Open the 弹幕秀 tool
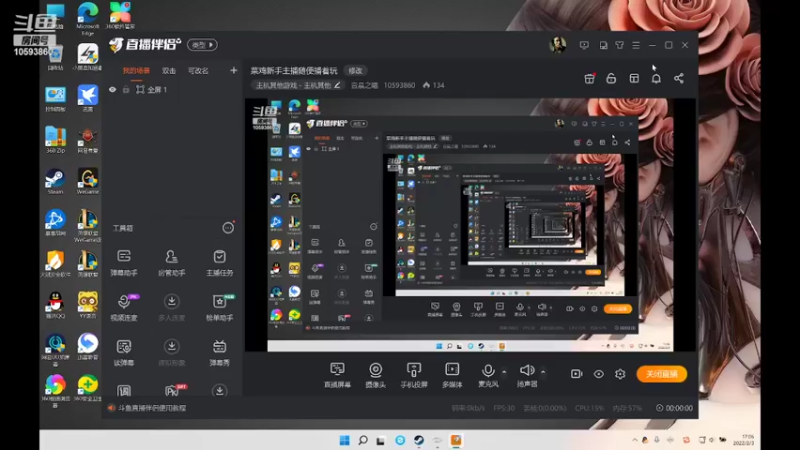The height and width of the screenshot is (450, 800). [x=219, y=353]
